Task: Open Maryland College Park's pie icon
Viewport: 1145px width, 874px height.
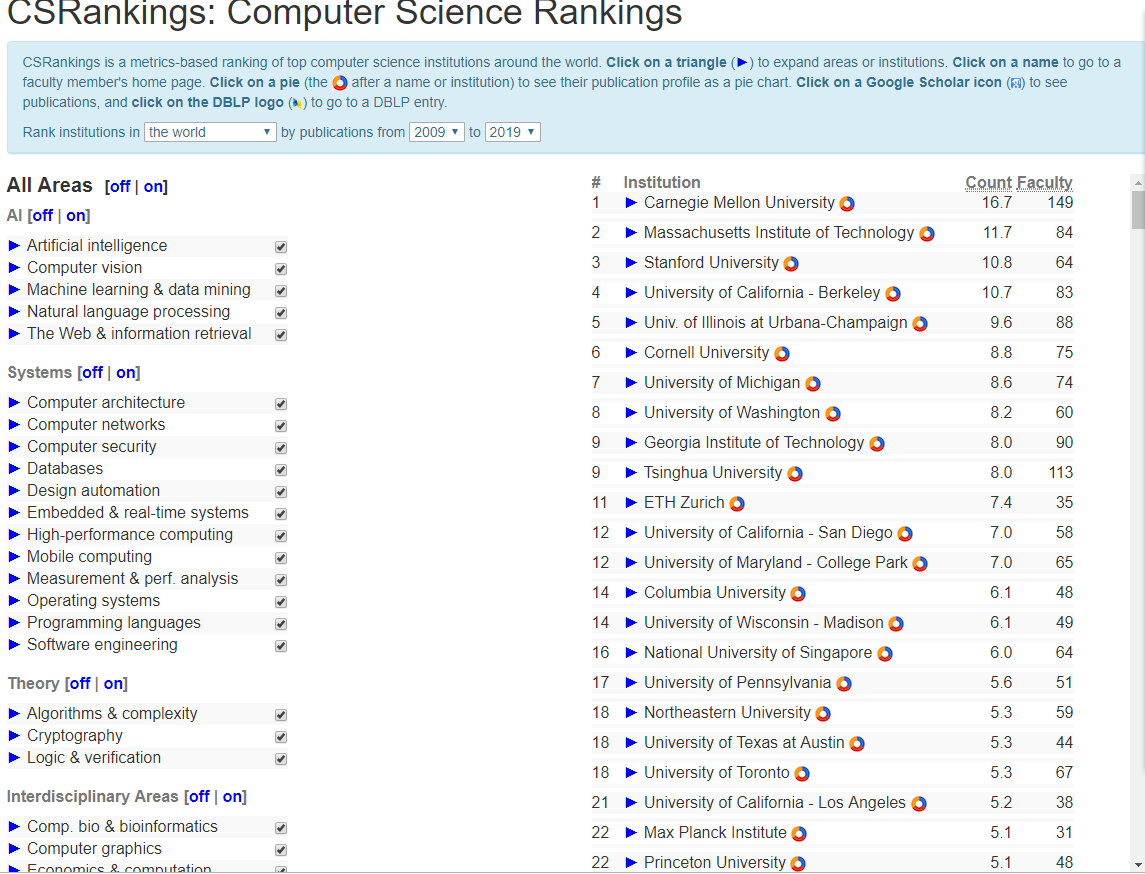Action: coord(920,563)
